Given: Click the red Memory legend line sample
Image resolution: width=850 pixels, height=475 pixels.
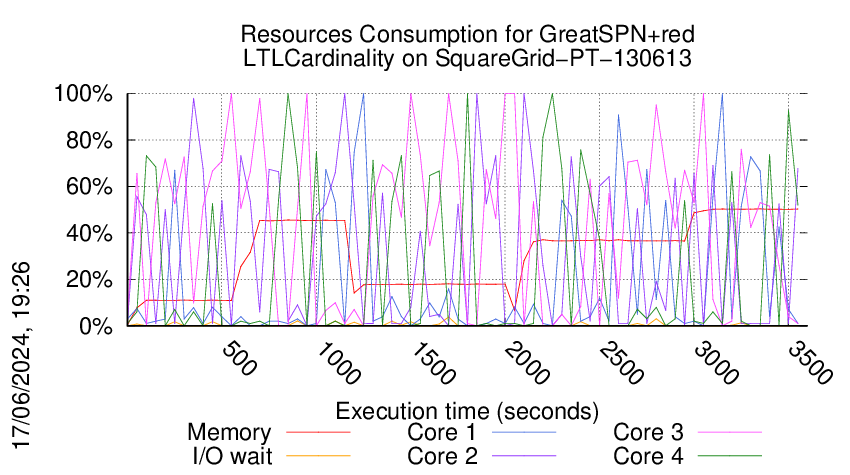Looking at the screenshot, I should click(x=318, y=433).
